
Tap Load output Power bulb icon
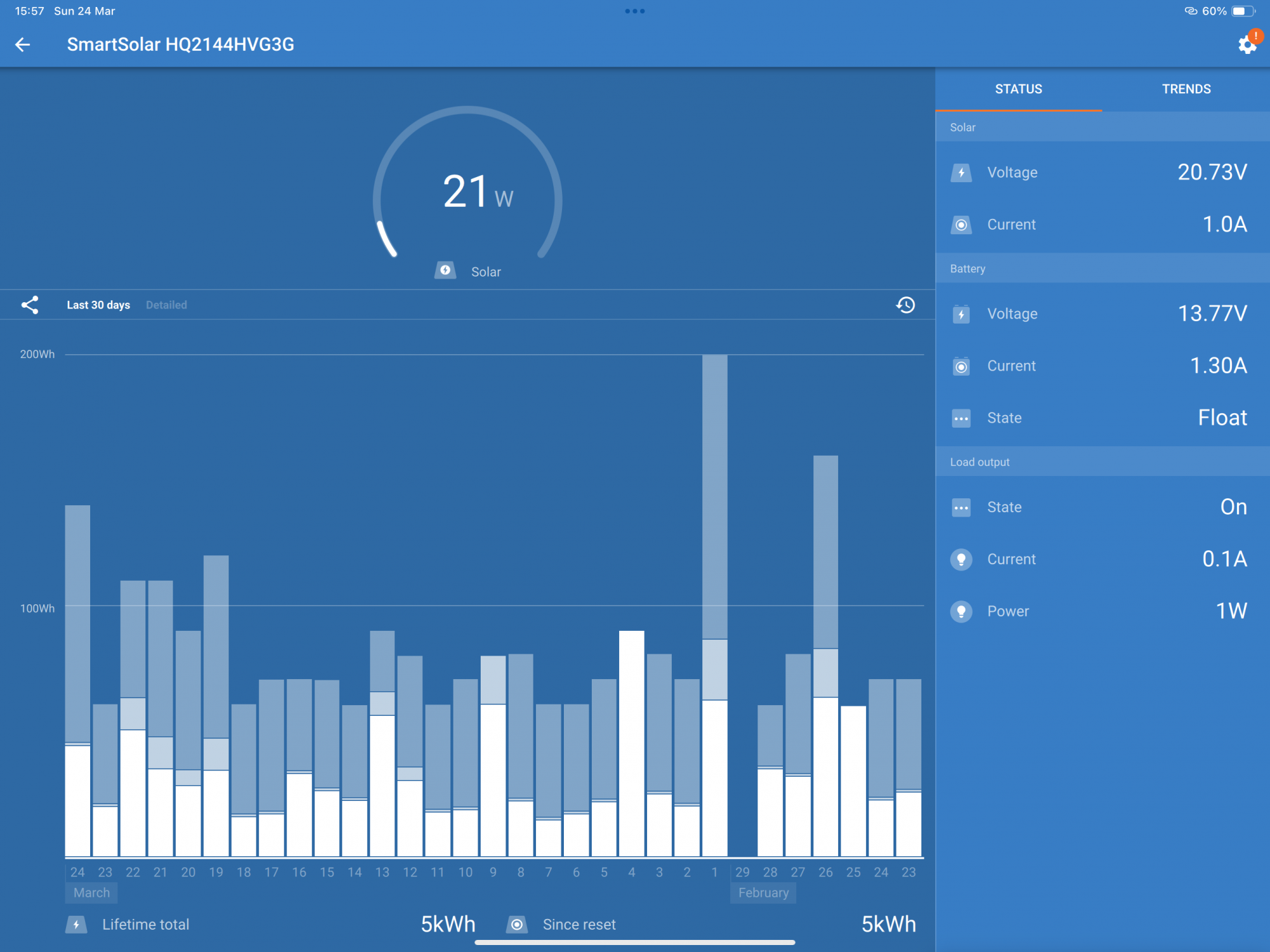(x=961, y=611)
